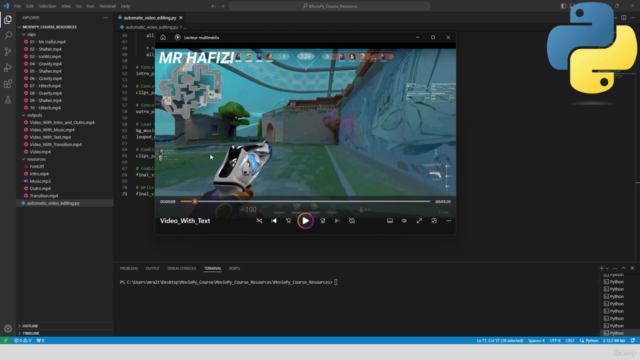
Task: Skip back a few seconds in the video
Action: [289, 221]
